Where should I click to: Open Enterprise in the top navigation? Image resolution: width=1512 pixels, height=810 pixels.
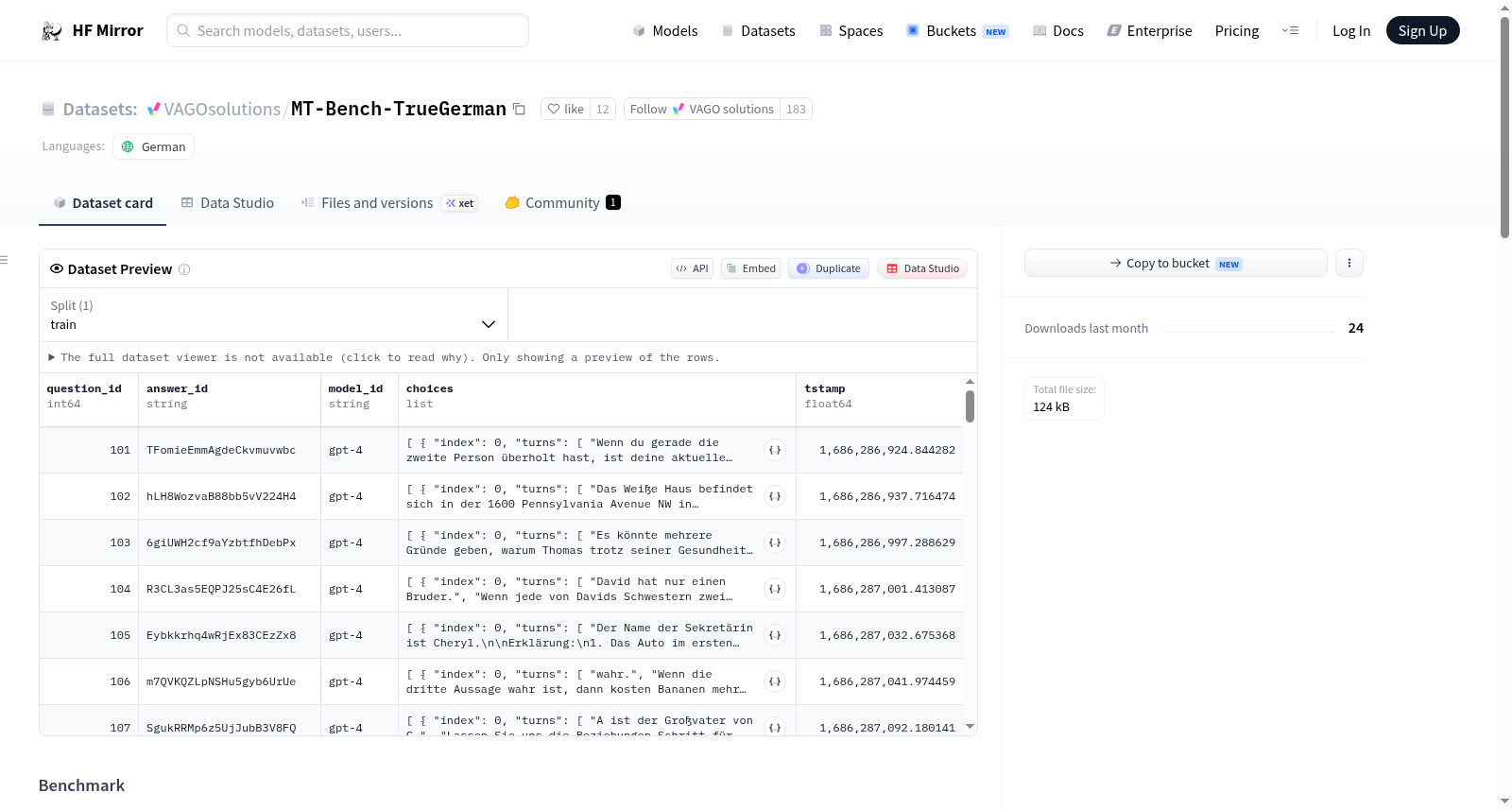point(1149,30)
